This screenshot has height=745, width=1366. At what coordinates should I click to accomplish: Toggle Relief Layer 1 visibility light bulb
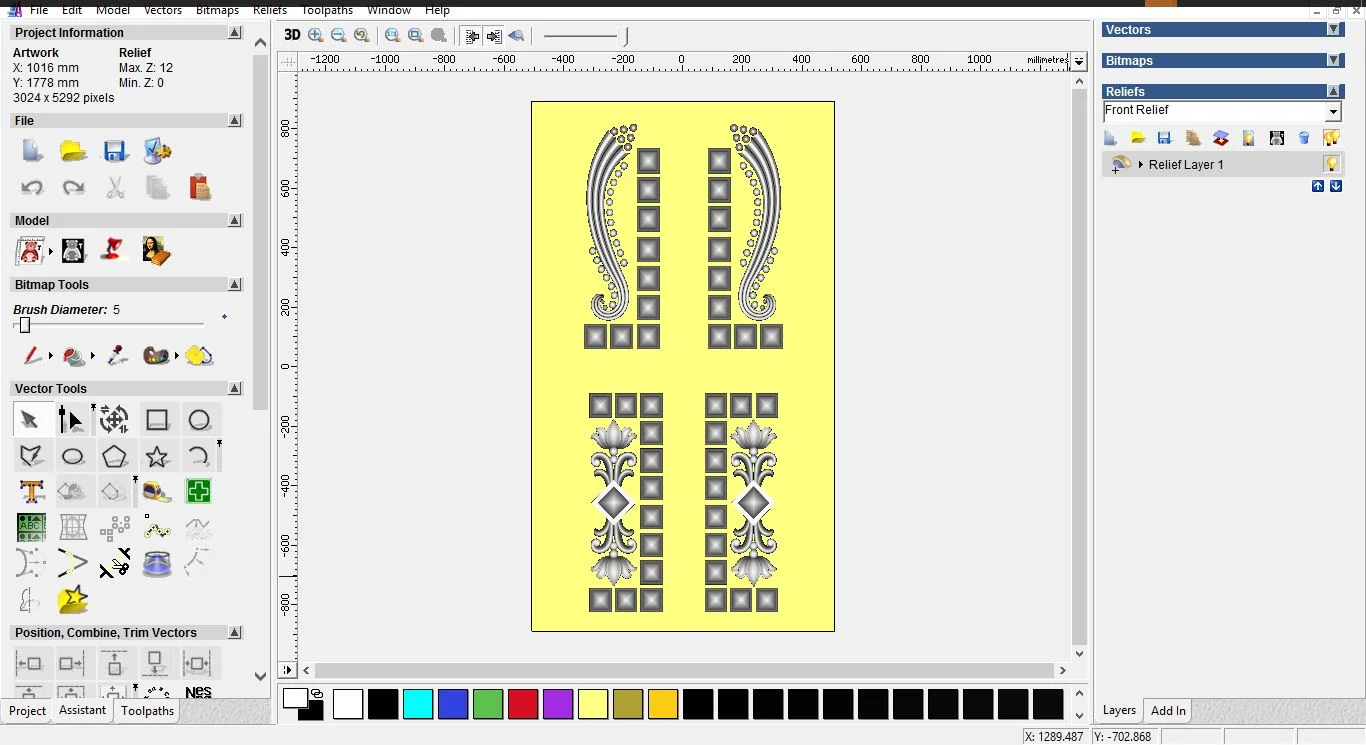click(x=1331, y=164)
